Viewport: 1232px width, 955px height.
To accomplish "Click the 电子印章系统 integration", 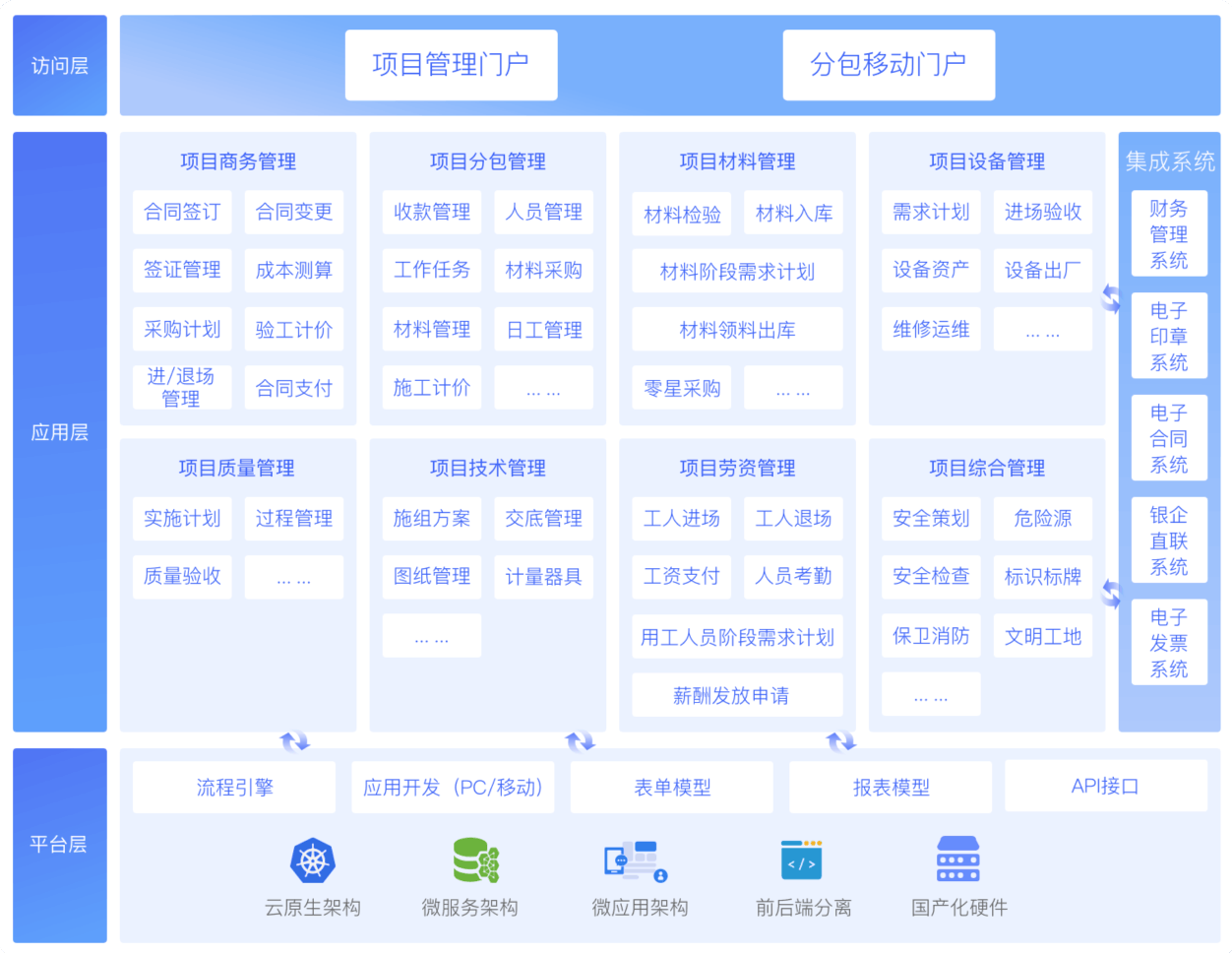I will click(x=1169, y=337).
